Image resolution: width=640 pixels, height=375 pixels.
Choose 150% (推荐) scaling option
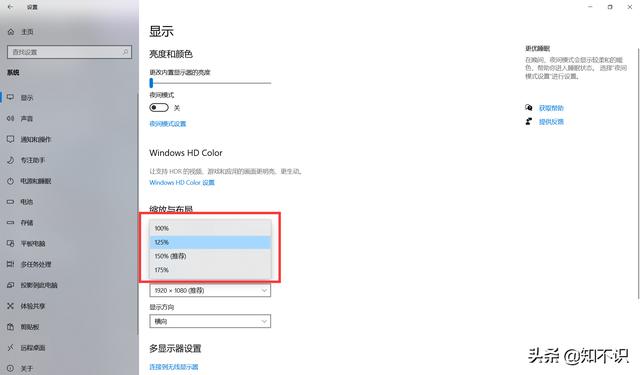[x=210, y=256]
